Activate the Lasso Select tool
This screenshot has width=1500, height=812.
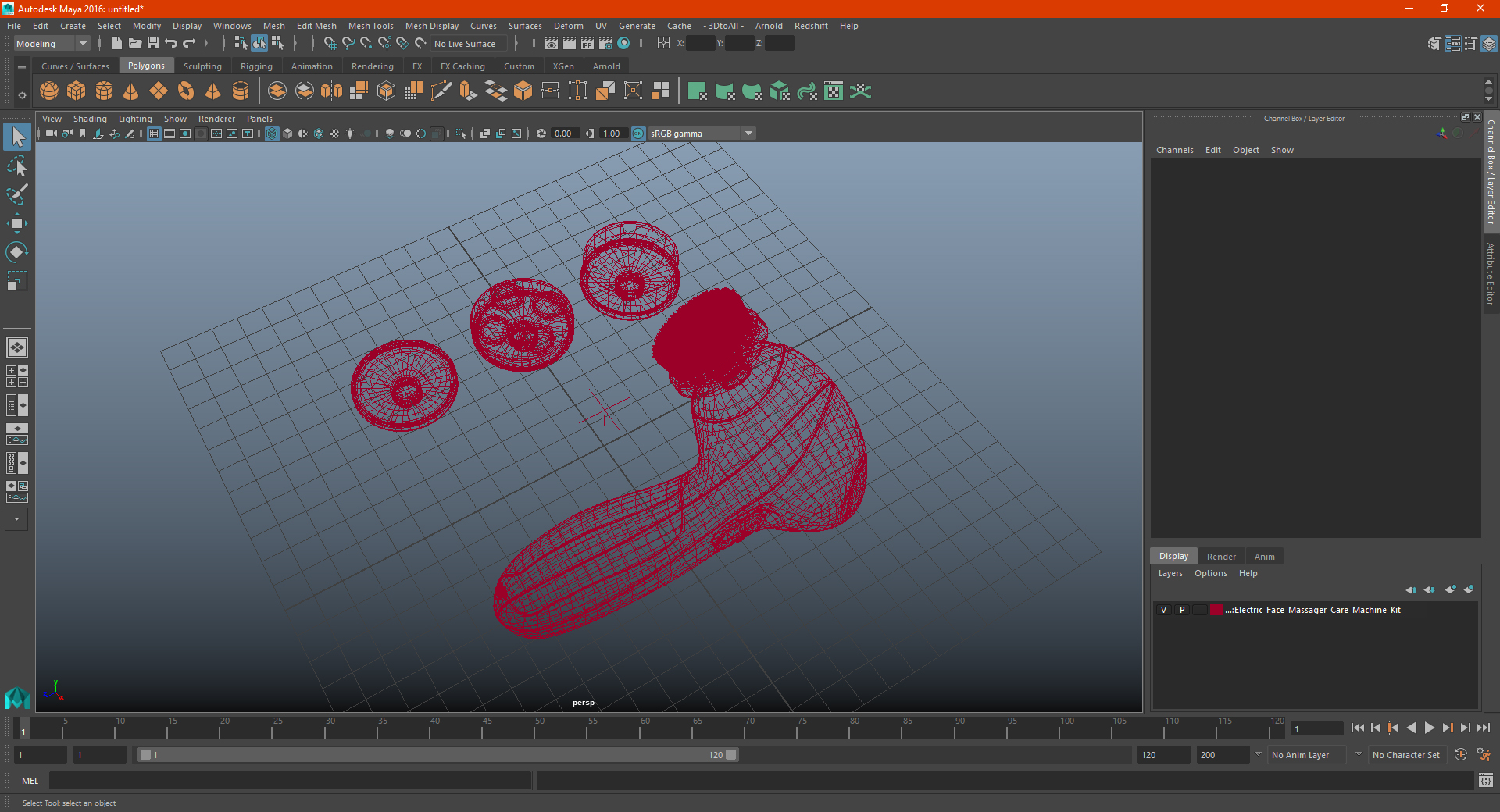(x=16, y=166)
